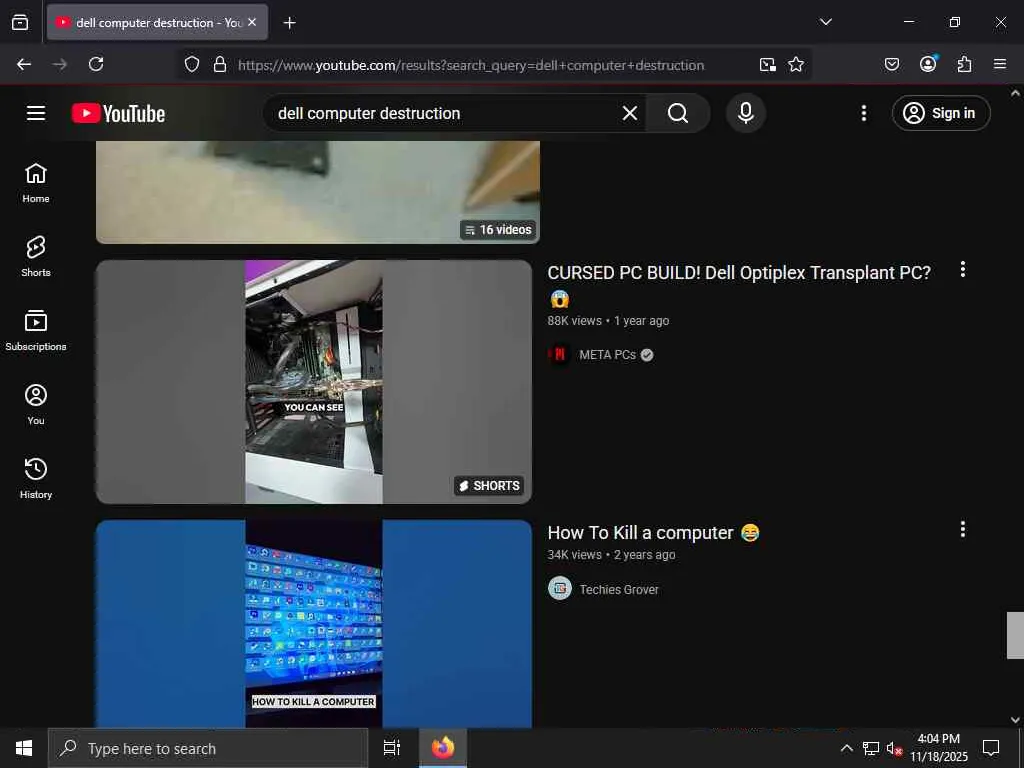Open Firefox extensions puzzle icon
Image resolution: width=1024 pixels, height=768 pixels.
[964, 64]
